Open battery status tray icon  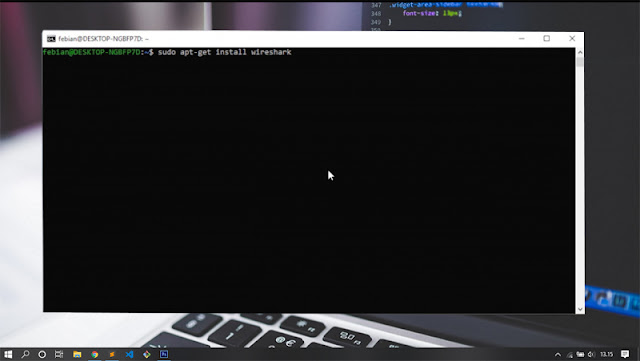580,354
